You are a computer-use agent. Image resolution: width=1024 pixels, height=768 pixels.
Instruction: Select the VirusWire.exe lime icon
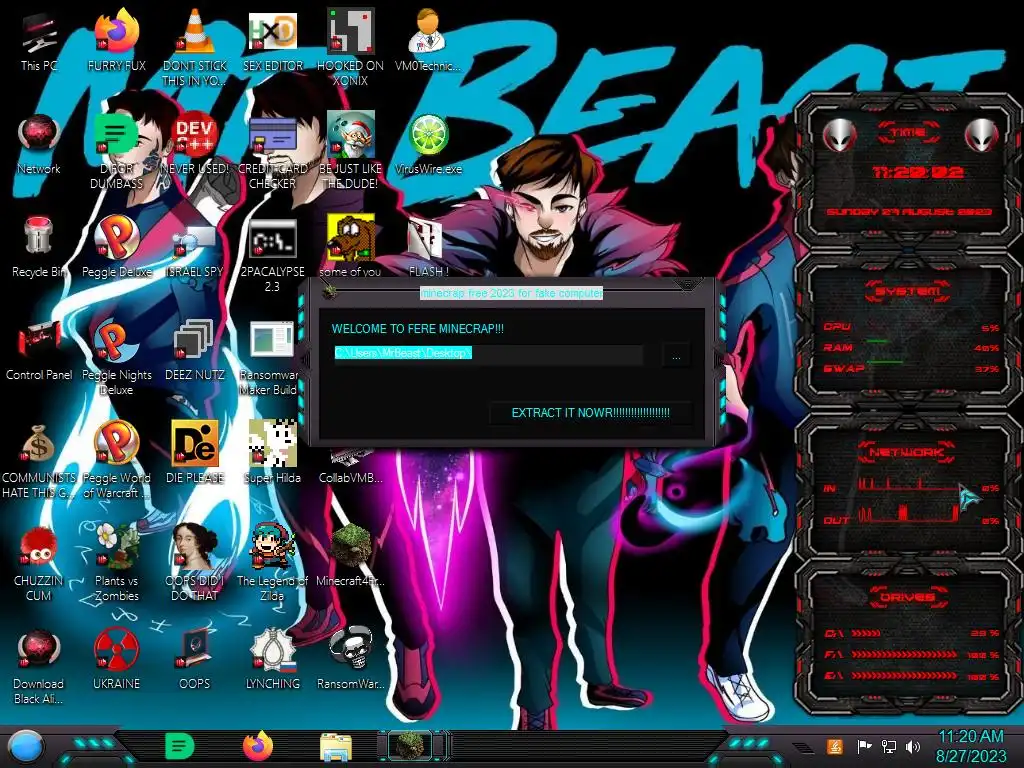pyautogui.click(x=428, y=145)
